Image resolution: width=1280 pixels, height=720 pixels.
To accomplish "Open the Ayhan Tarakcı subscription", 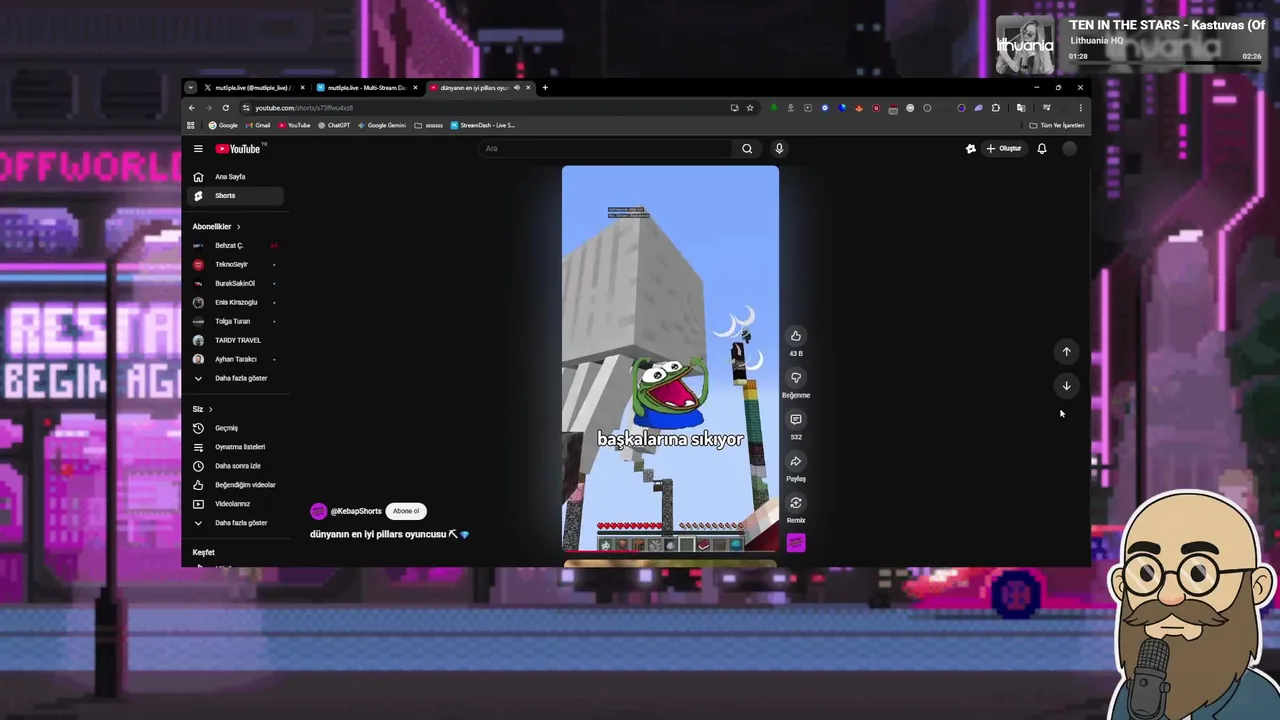I will [x=236, y=360].
